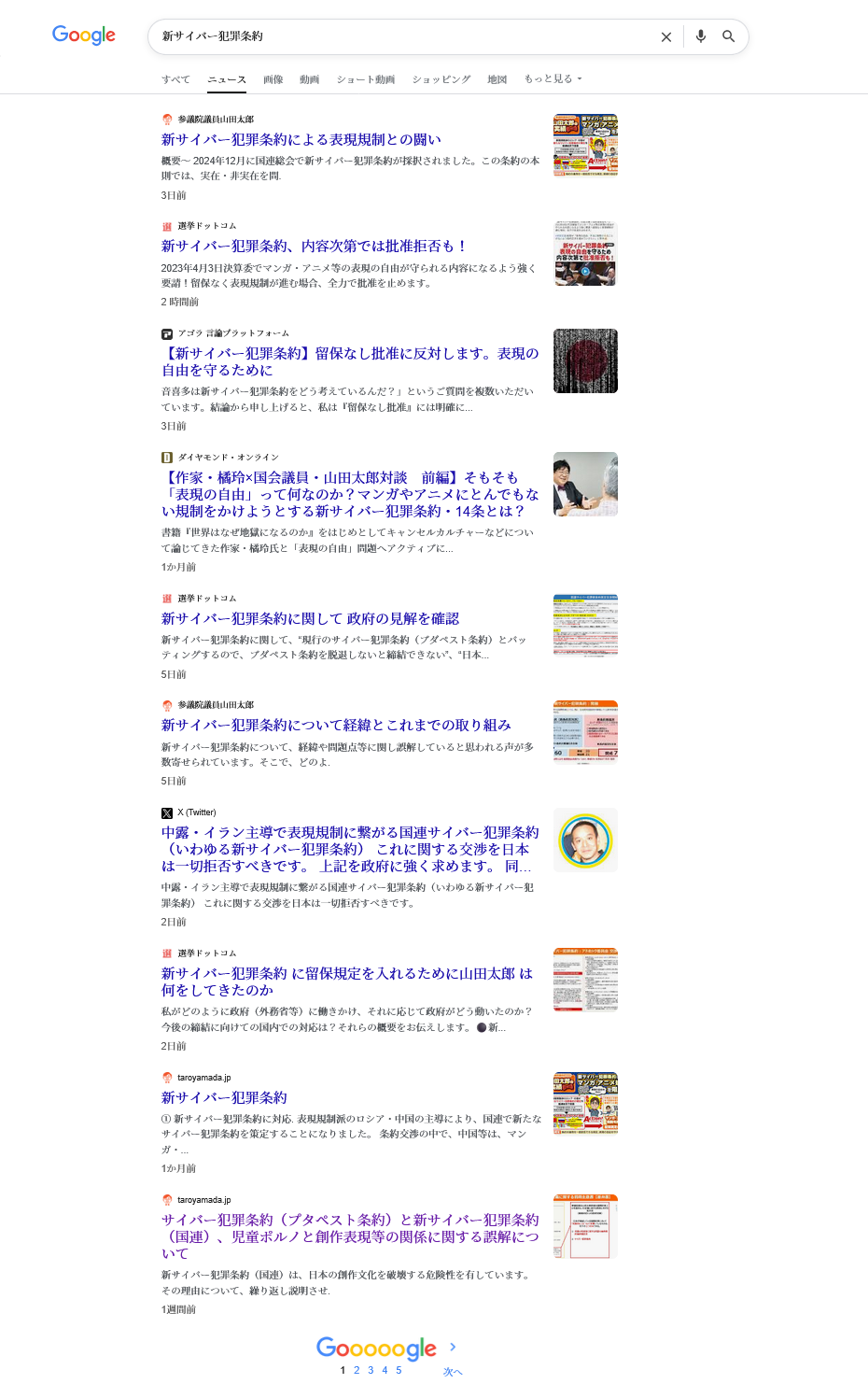Open article 留保なし批准に反対します
Viewport: 868px width, 1398px height.
coord(350,361)
